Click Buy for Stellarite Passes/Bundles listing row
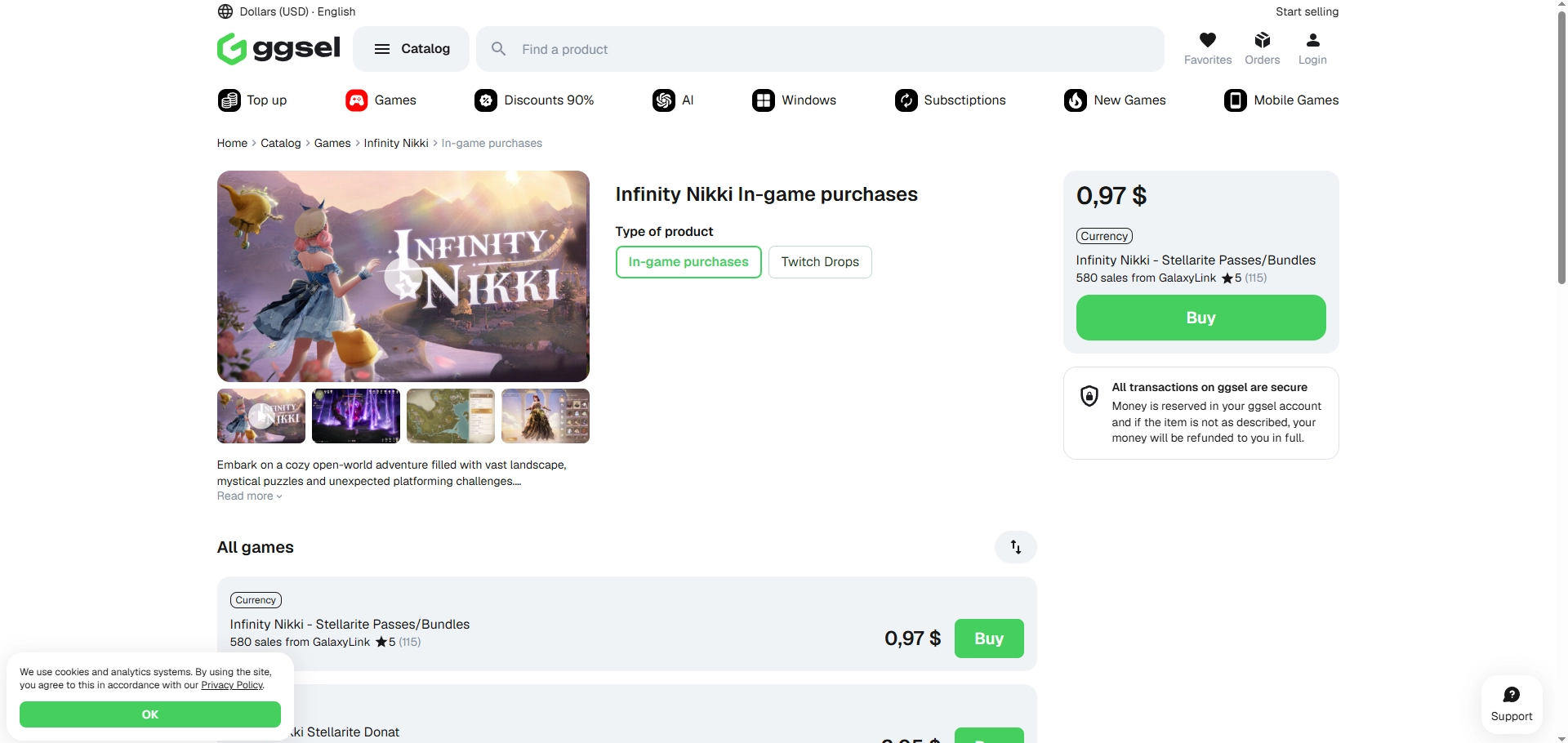Viewport: 1568px width, 743px height. [x=989, y=638]
